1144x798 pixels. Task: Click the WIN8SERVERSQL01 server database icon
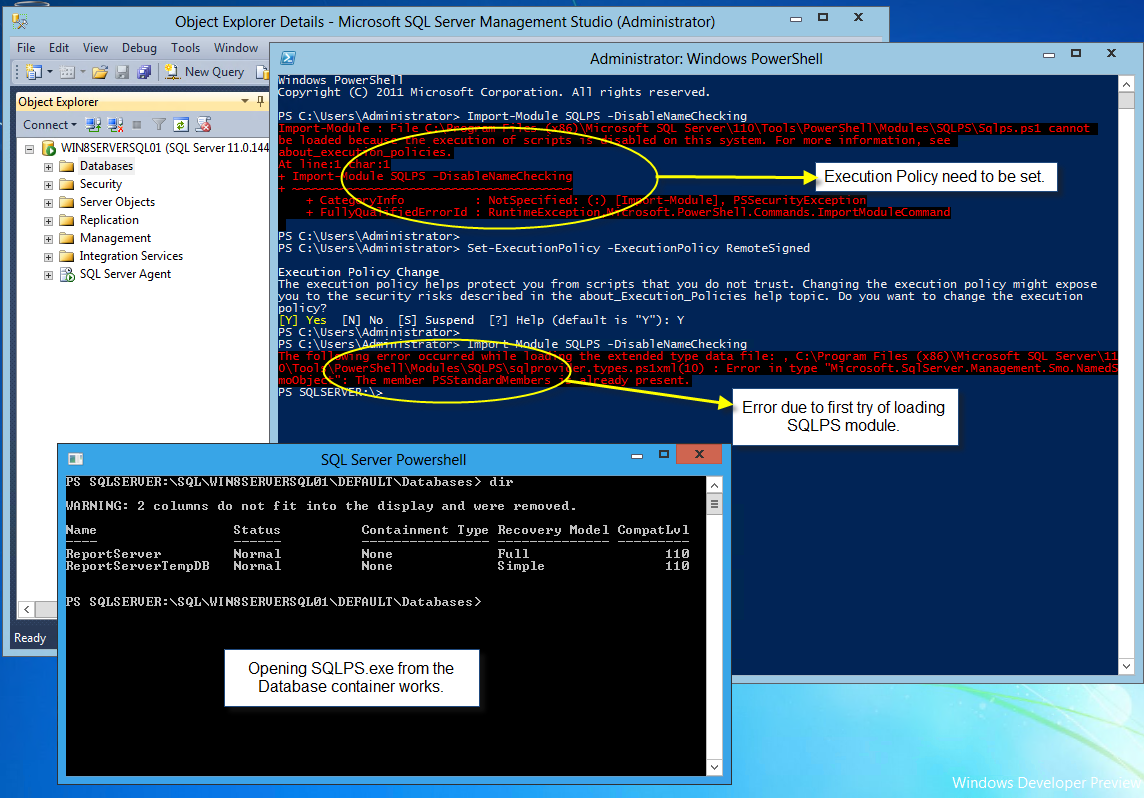pyautogui.click(x=49, y=148)
